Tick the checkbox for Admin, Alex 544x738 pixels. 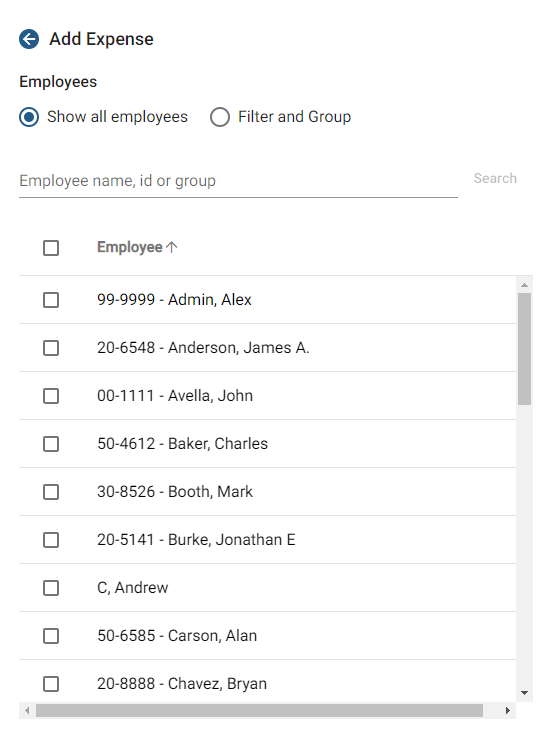coord(51,300)
